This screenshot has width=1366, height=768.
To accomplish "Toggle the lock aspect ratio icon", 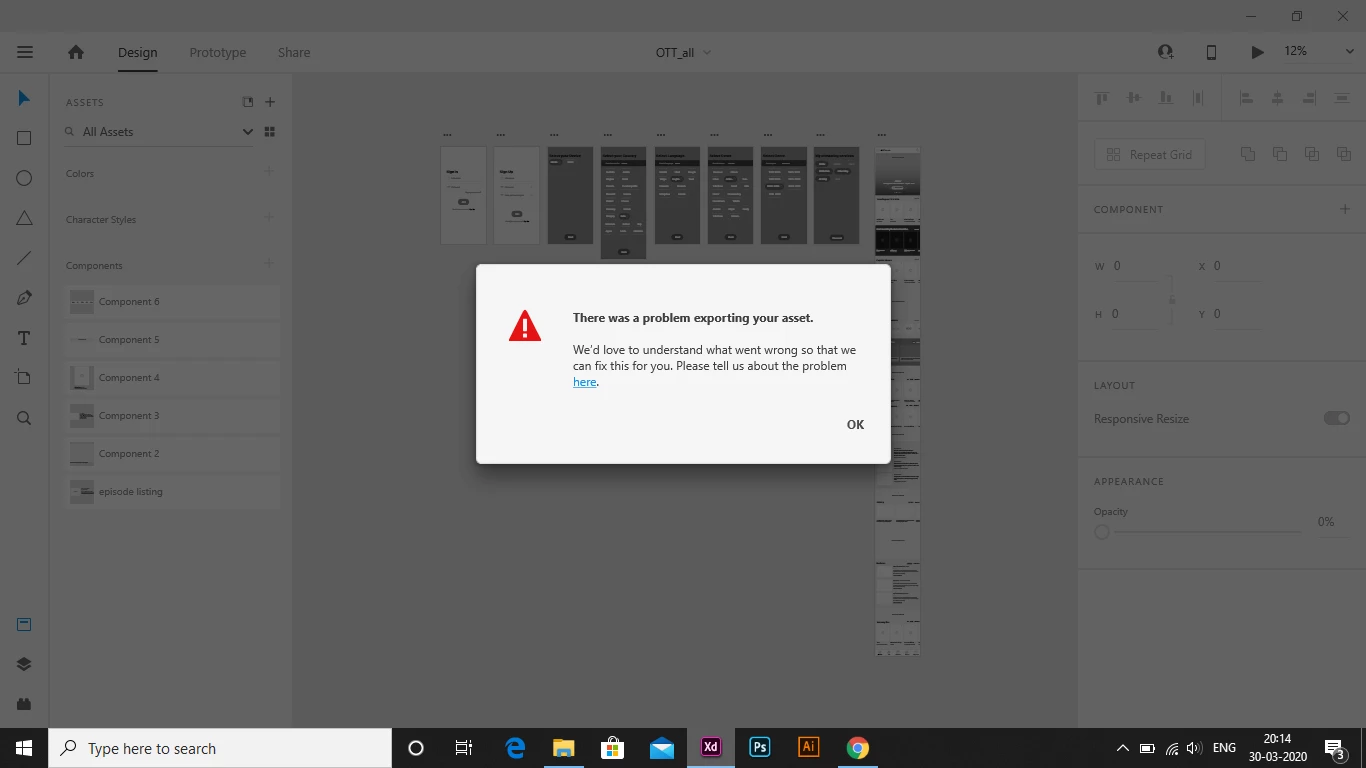I will coord(1172,299).
